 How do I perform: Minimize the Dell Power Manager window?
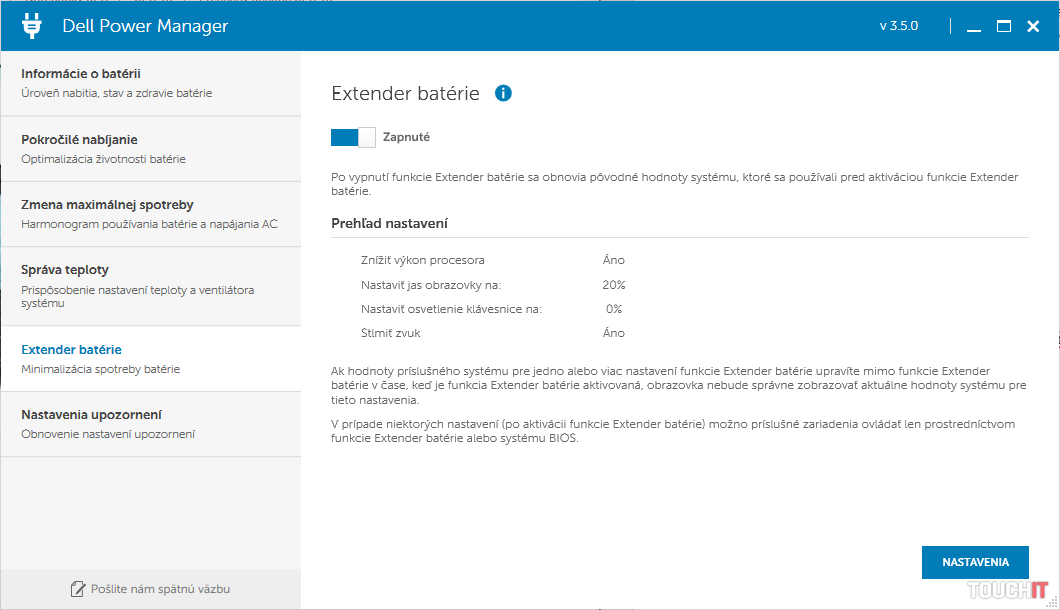(x=974, y=27)
